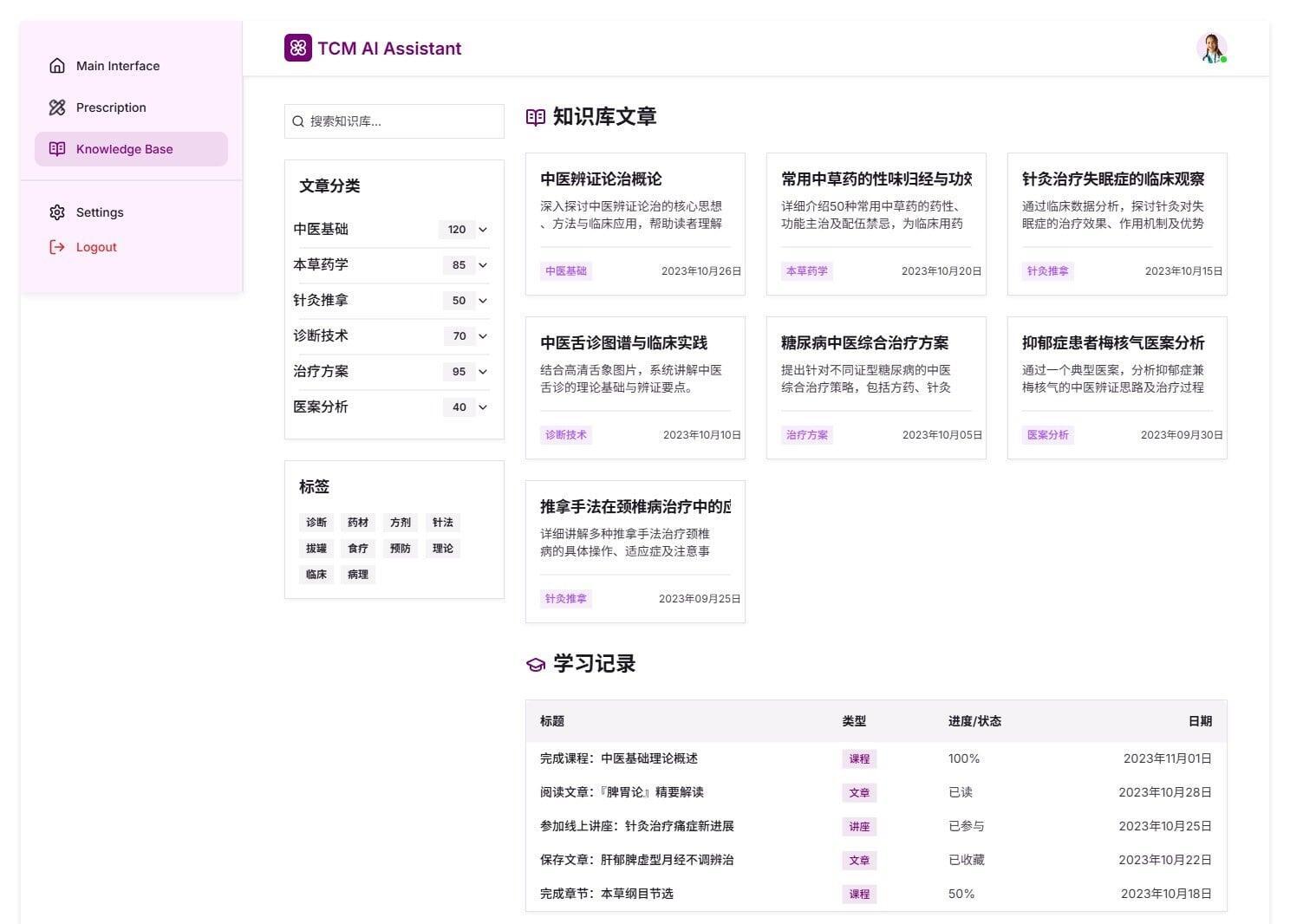The height and width of the screenshot is (924, 1290).
Task: Expand the 中医基础 category chevron
Action: pos(483,230)
